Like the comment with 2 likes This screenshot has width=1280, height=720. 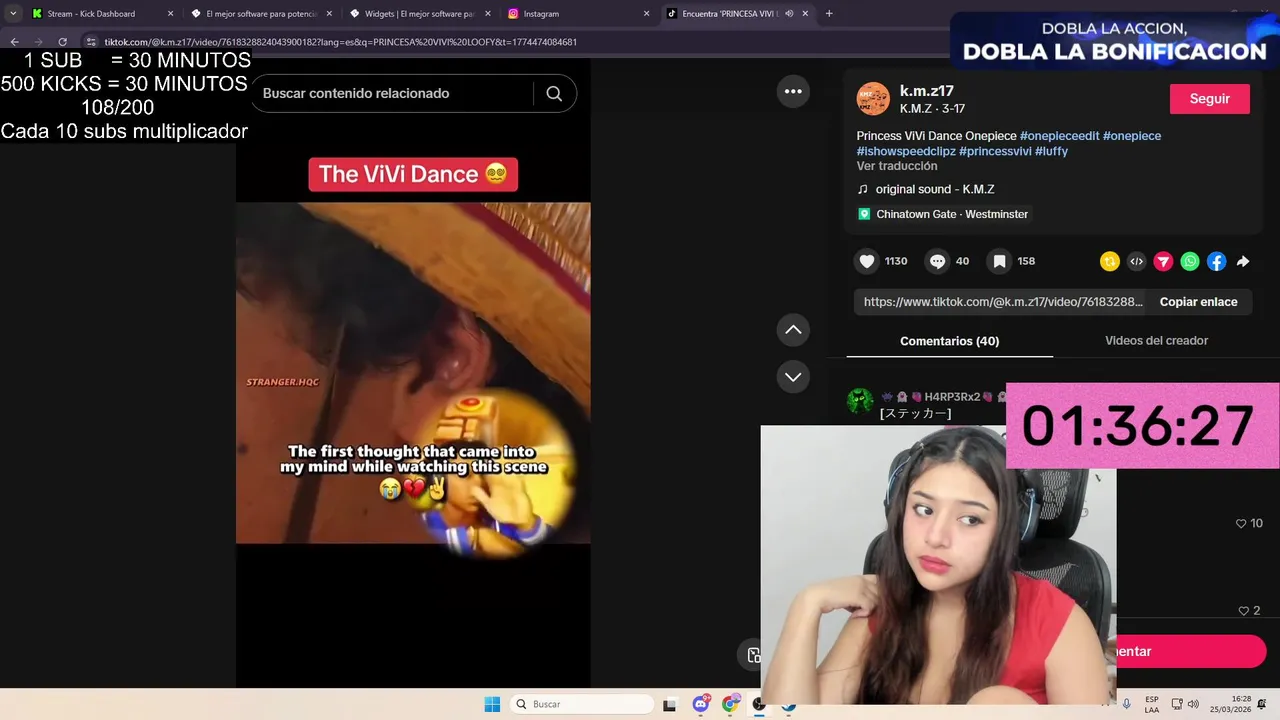click(1243, 610)
